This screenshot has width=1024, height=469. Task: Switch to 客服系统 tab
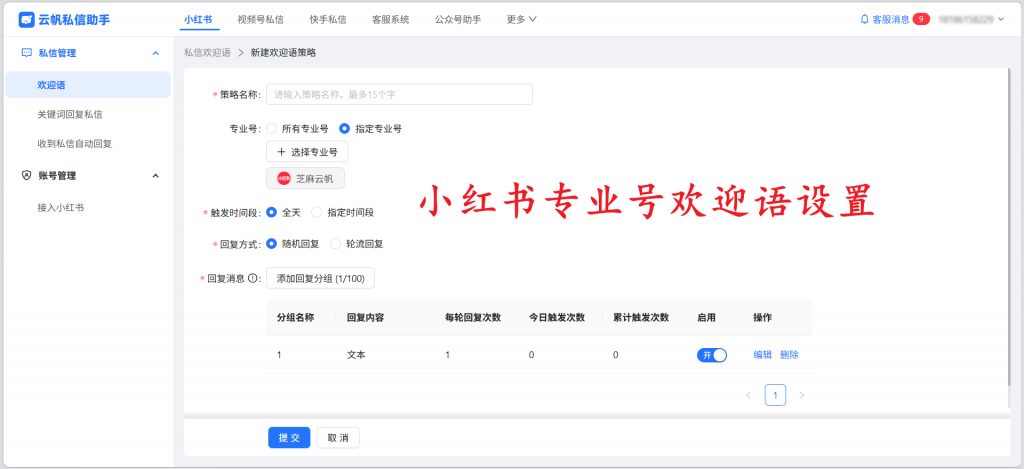tap(391, 20)
